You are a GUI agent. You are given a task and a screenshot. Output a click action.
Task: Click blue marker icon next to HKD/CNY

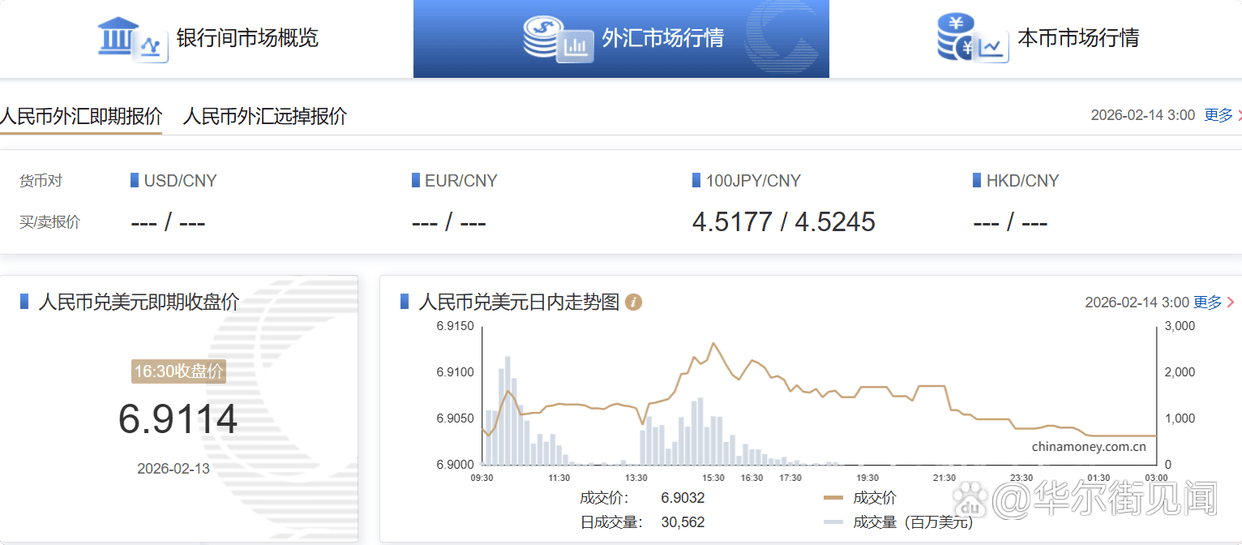point(977,181)
